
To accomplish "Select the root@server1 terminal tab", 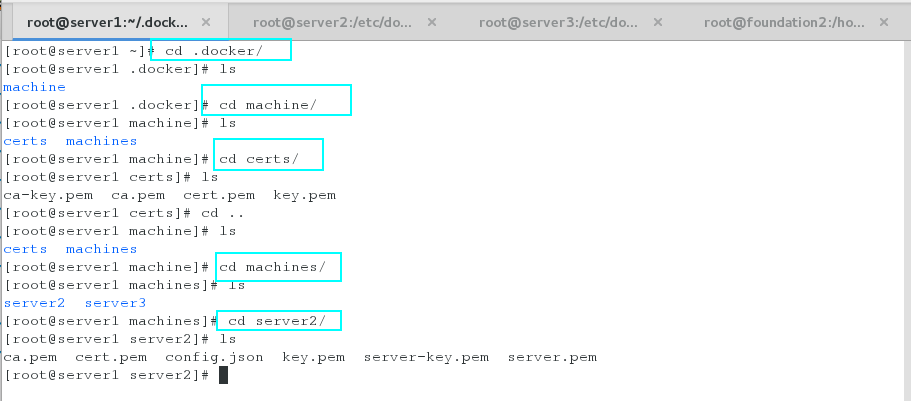I will [x=107, y=23].
